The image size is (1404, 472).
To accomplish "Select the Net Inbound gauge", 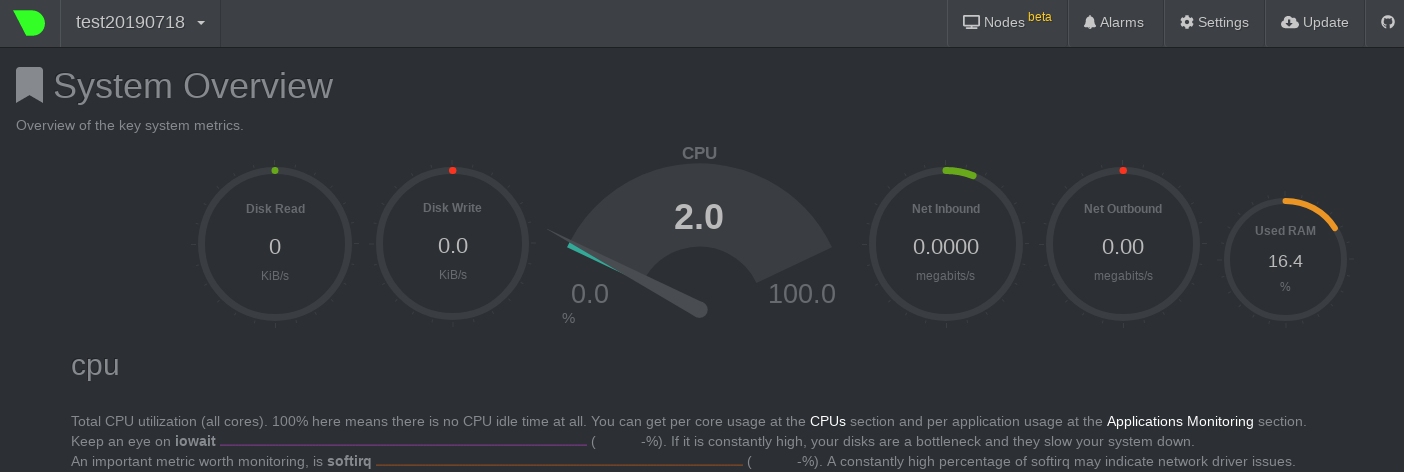I will (946, 245).
